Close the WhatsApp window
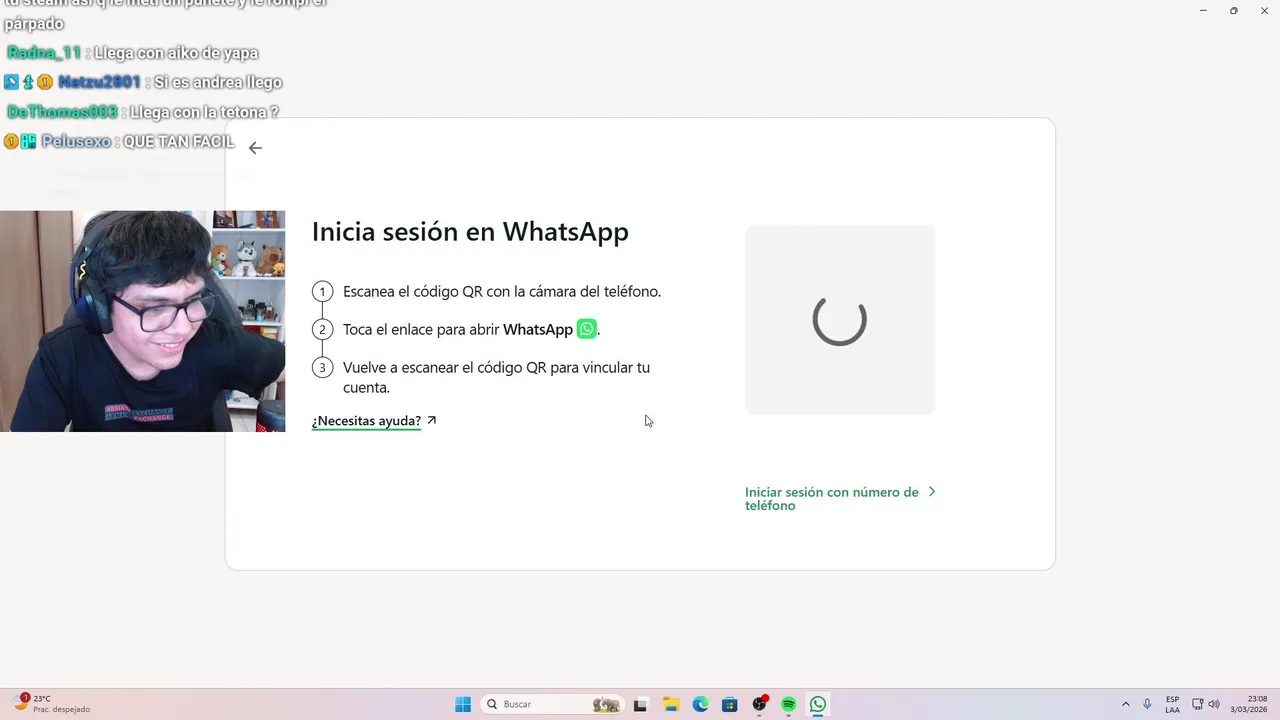 tap(1264, 10)
